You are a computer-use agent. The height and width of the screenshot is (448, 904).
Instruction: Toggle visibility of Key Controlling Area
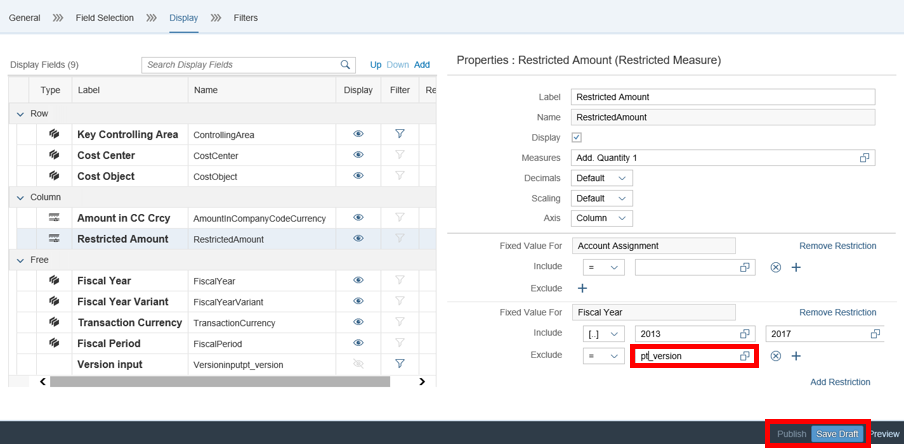pyautogui.click(x=358, y=134)
